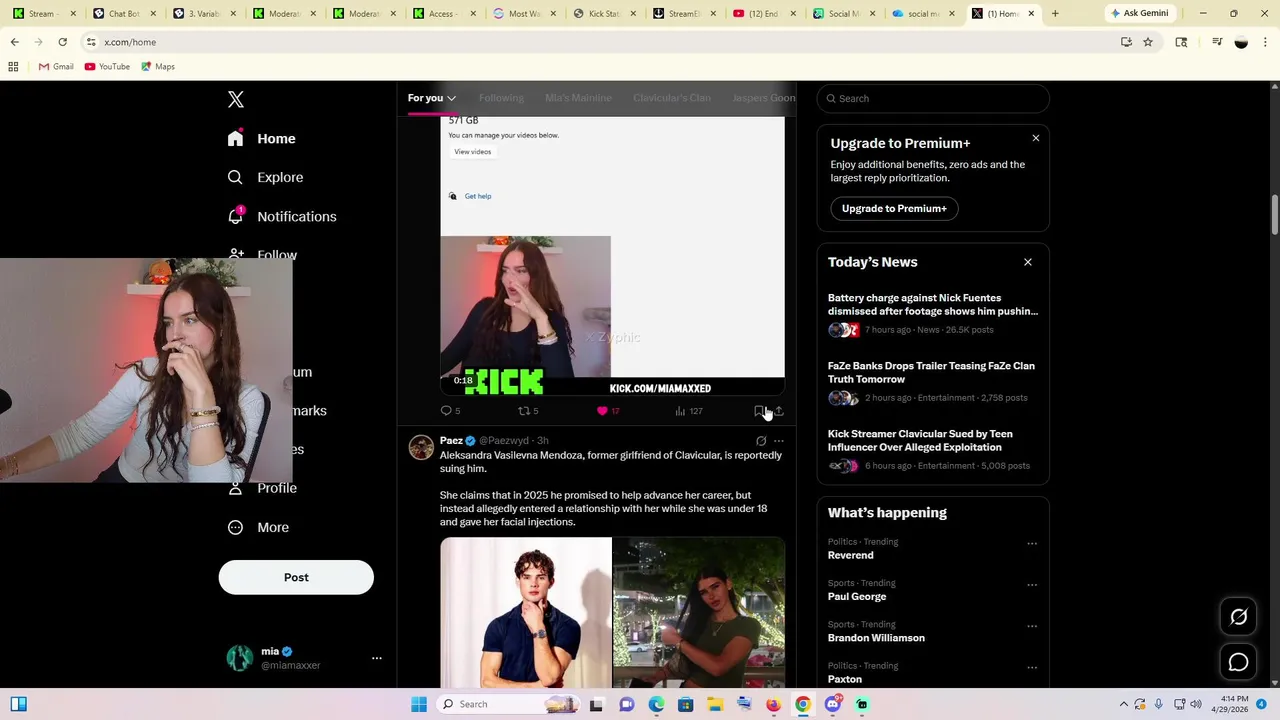Open Battery charge against Nick Fuentes news

click(933, 314)
